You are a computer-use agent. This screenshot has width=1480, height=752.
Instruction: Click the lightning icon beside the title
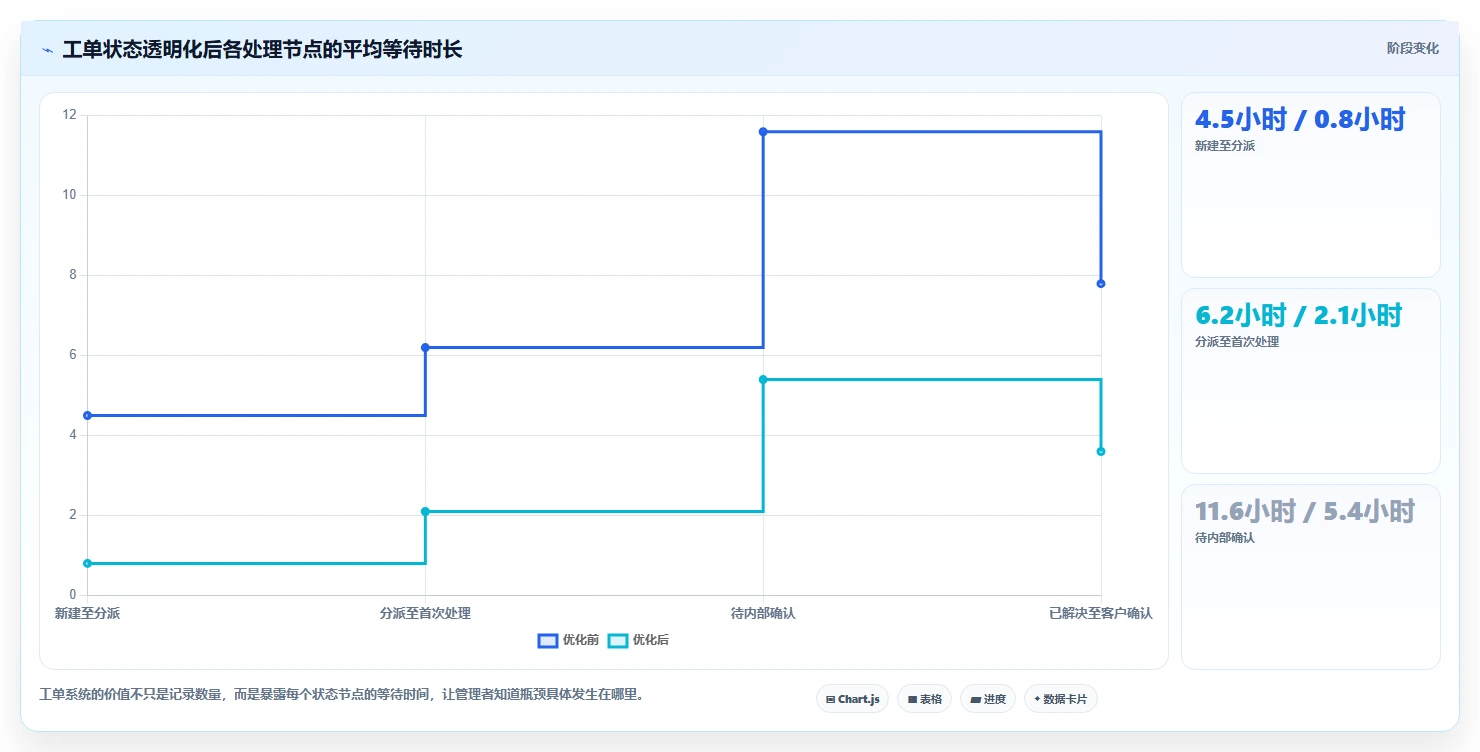[x=47, y=50]
